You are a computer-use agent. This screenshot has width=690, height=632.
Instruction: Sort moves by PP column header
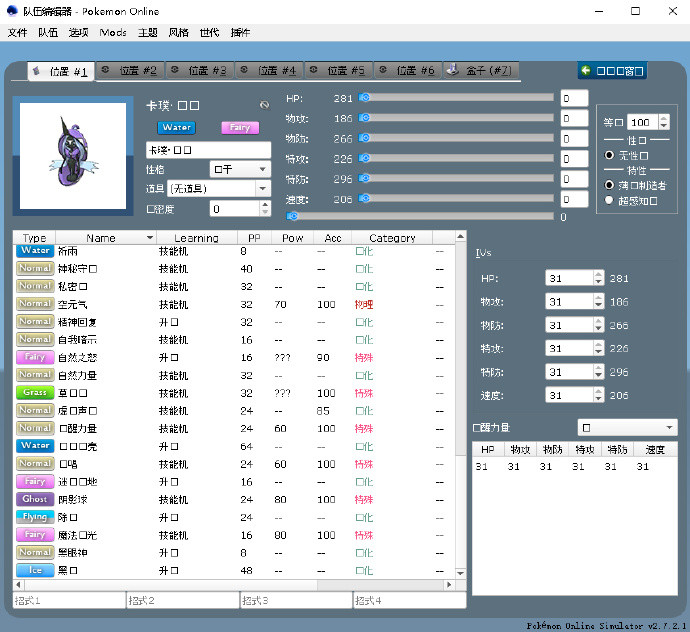coord(254,238)
